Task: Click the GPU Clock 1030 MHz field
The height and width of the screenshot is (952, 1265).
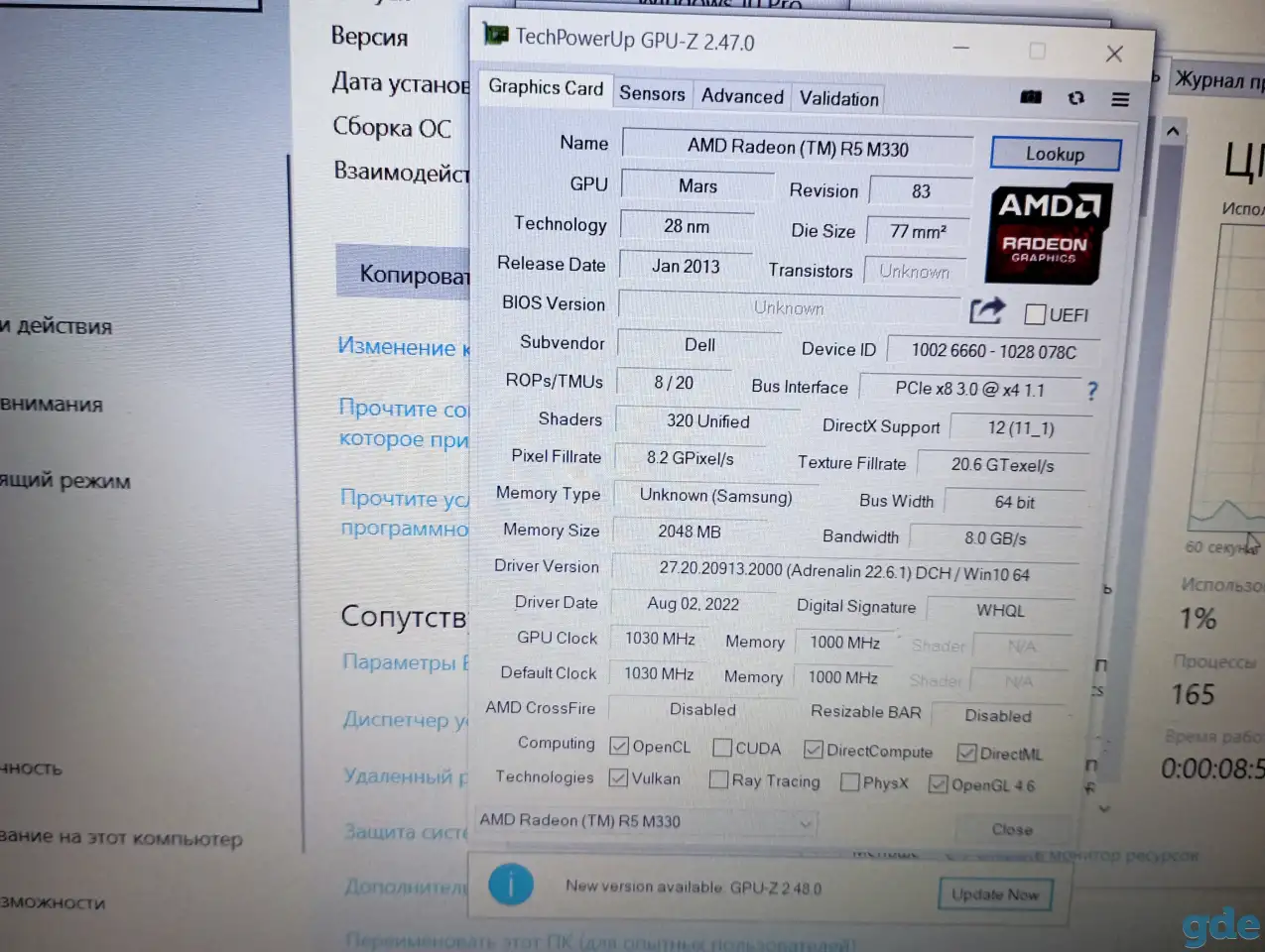Action: (660, 639)
